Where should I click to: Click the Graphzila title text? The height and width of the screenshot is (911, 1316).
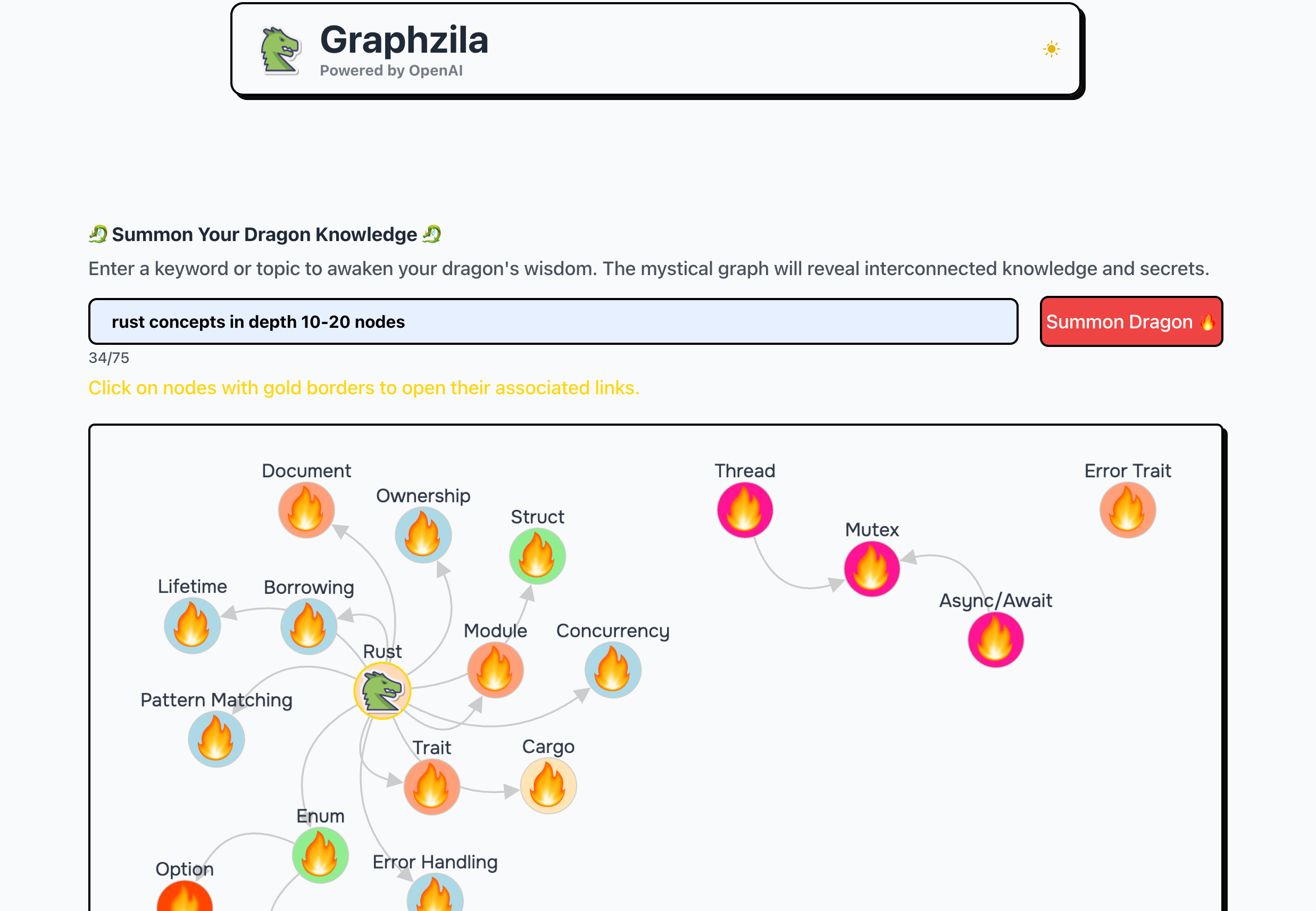point(404,40)
